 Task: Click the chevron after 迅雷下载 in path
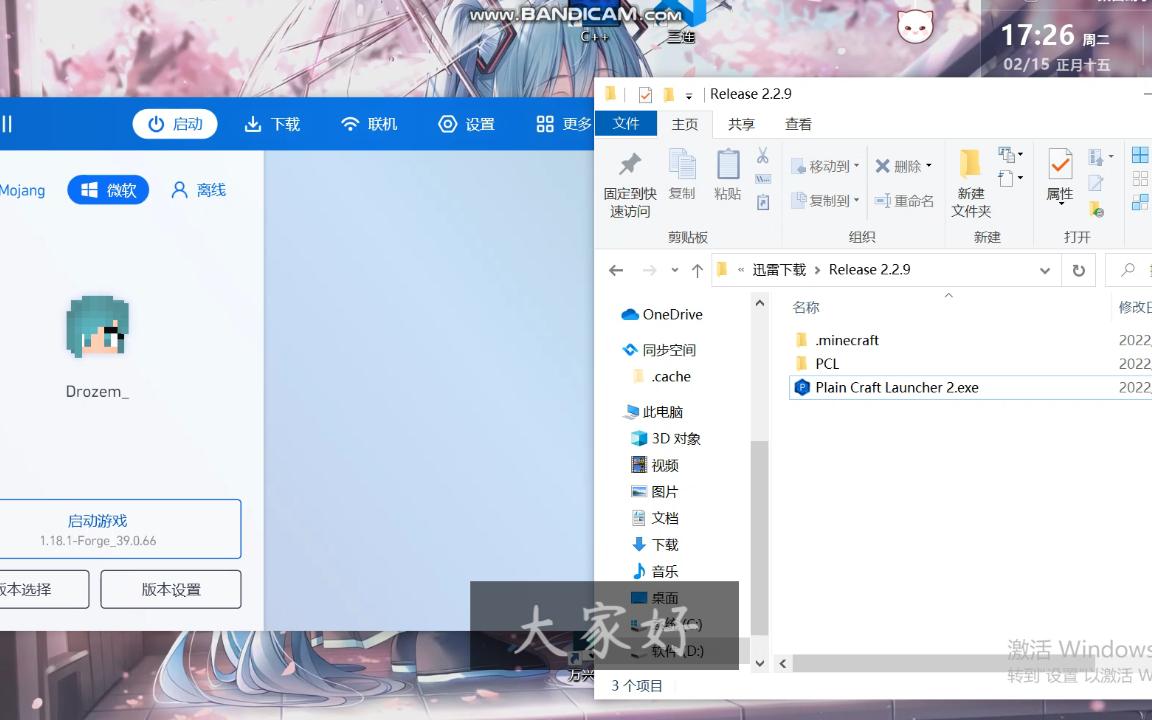coord(817,270)
